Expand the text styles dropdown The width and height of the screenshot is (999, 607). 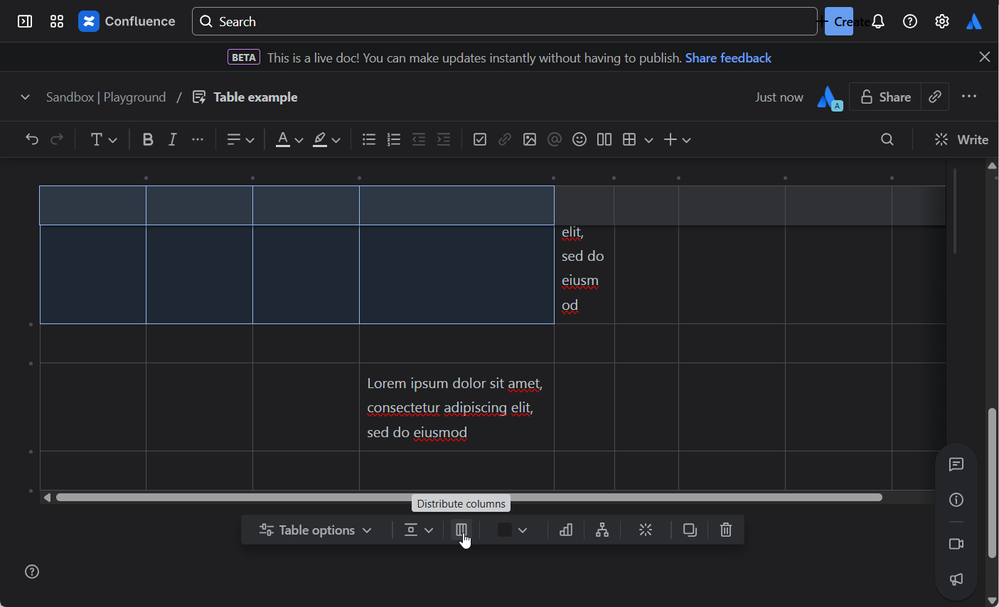[x=104, y=140]
